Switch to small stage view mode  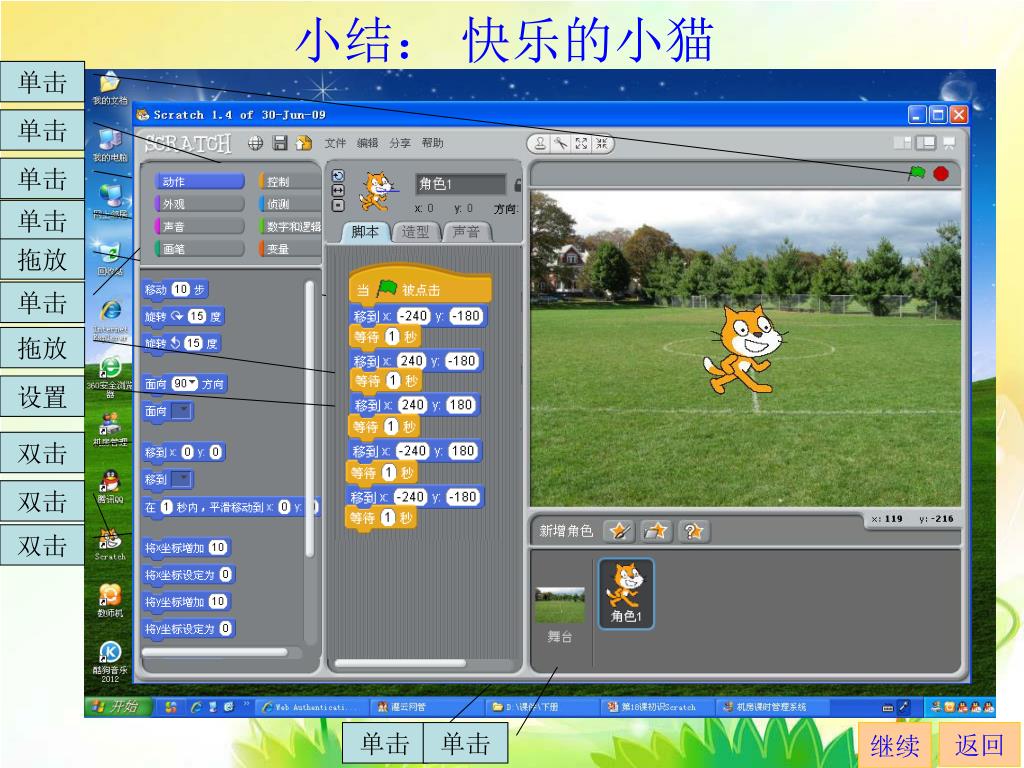(x=903, y=142)
